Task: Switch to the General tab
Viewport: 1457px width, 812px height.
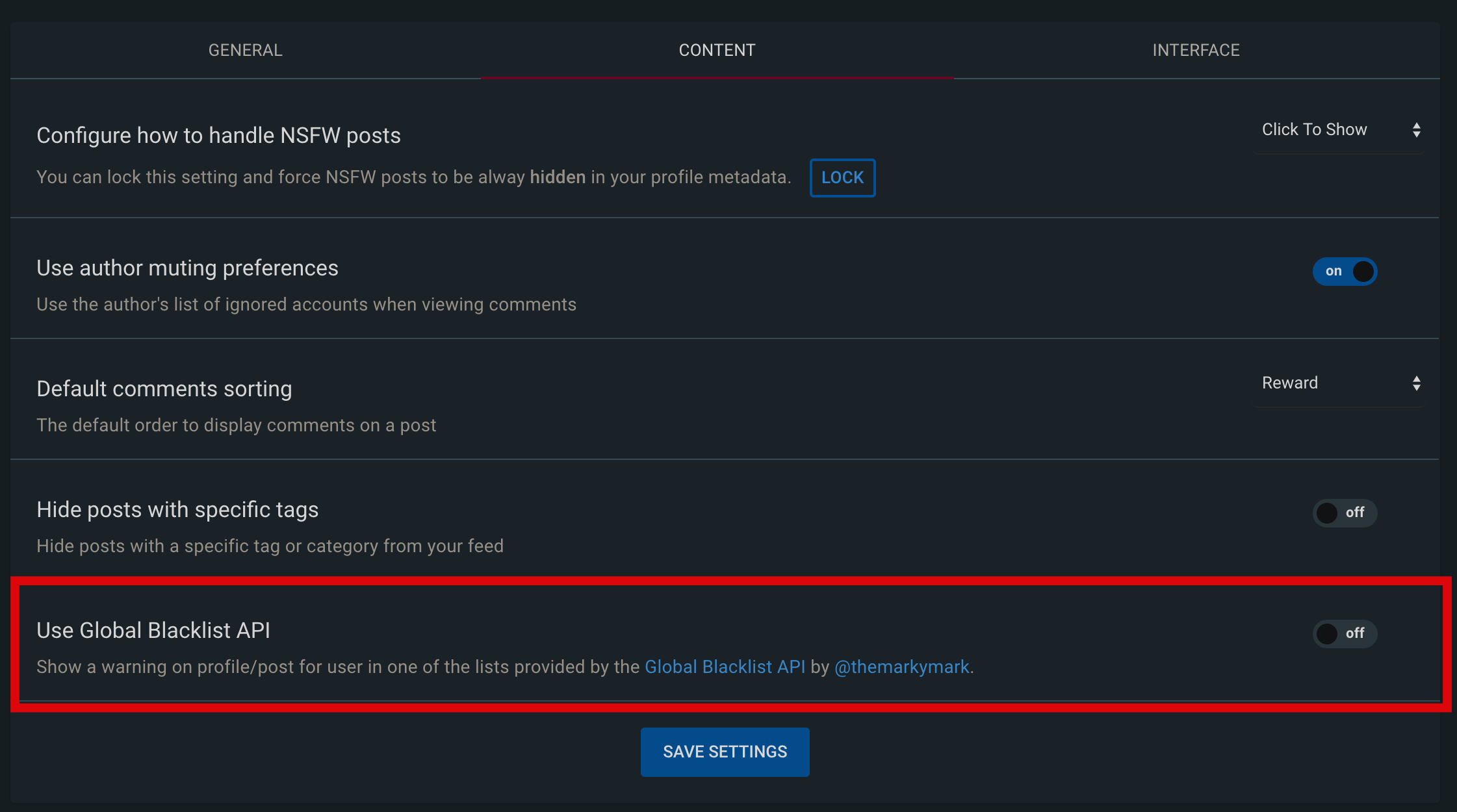Action: 246,50
